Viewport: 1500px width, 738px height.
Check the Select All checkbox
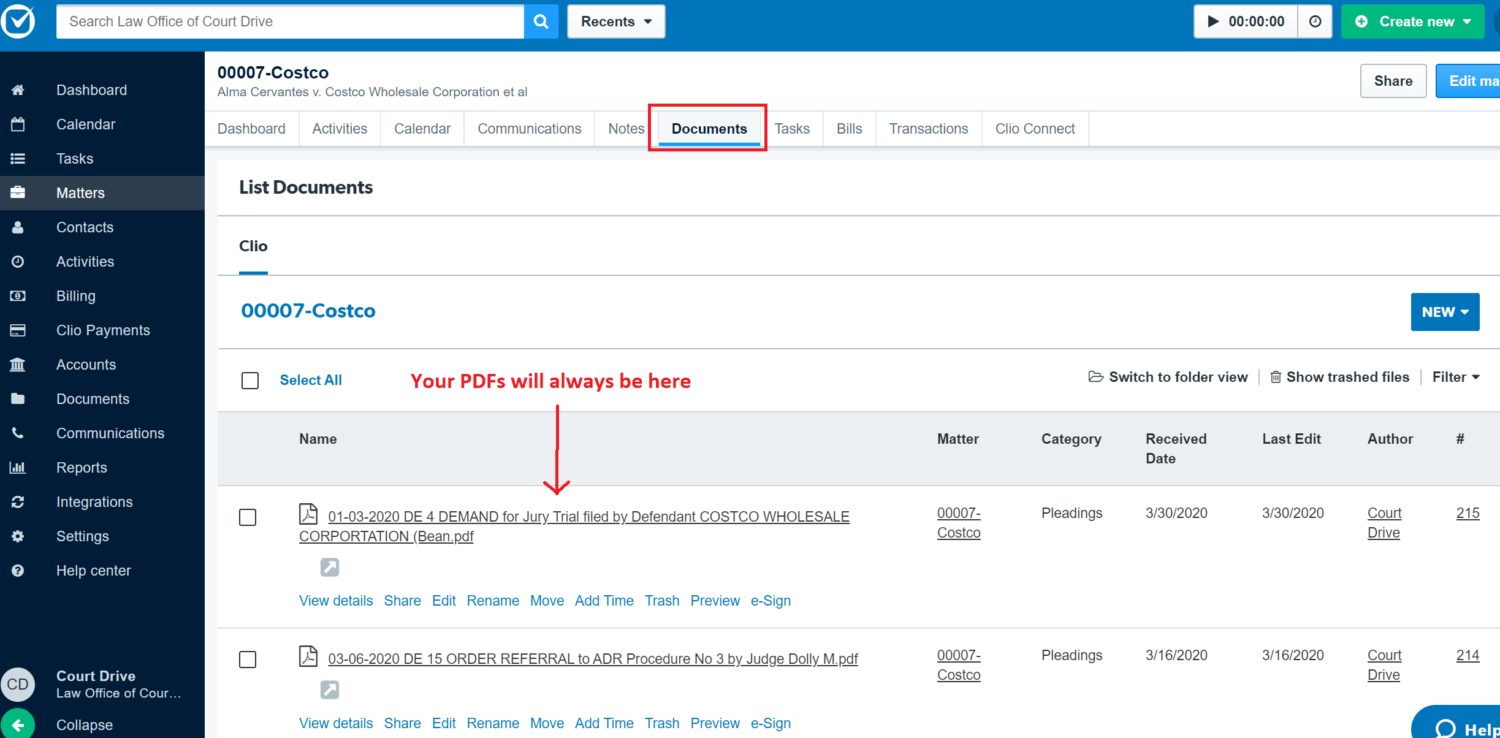pyautogui.click(x=249, y=380)
